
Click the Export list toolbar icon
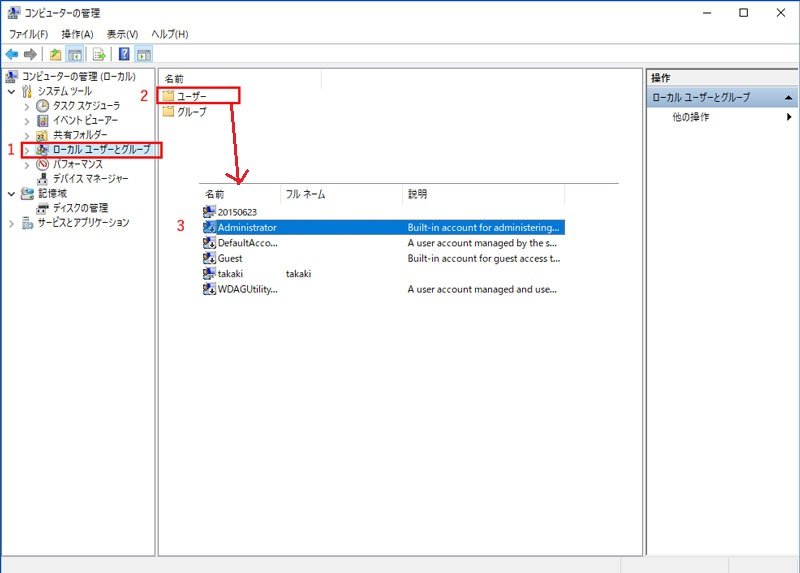(x=99, y=54)
